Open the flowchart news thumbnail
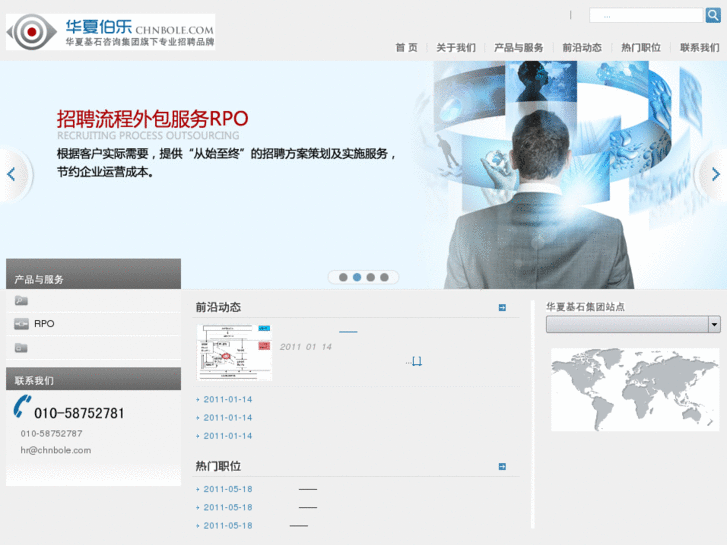 pos(234,353)
